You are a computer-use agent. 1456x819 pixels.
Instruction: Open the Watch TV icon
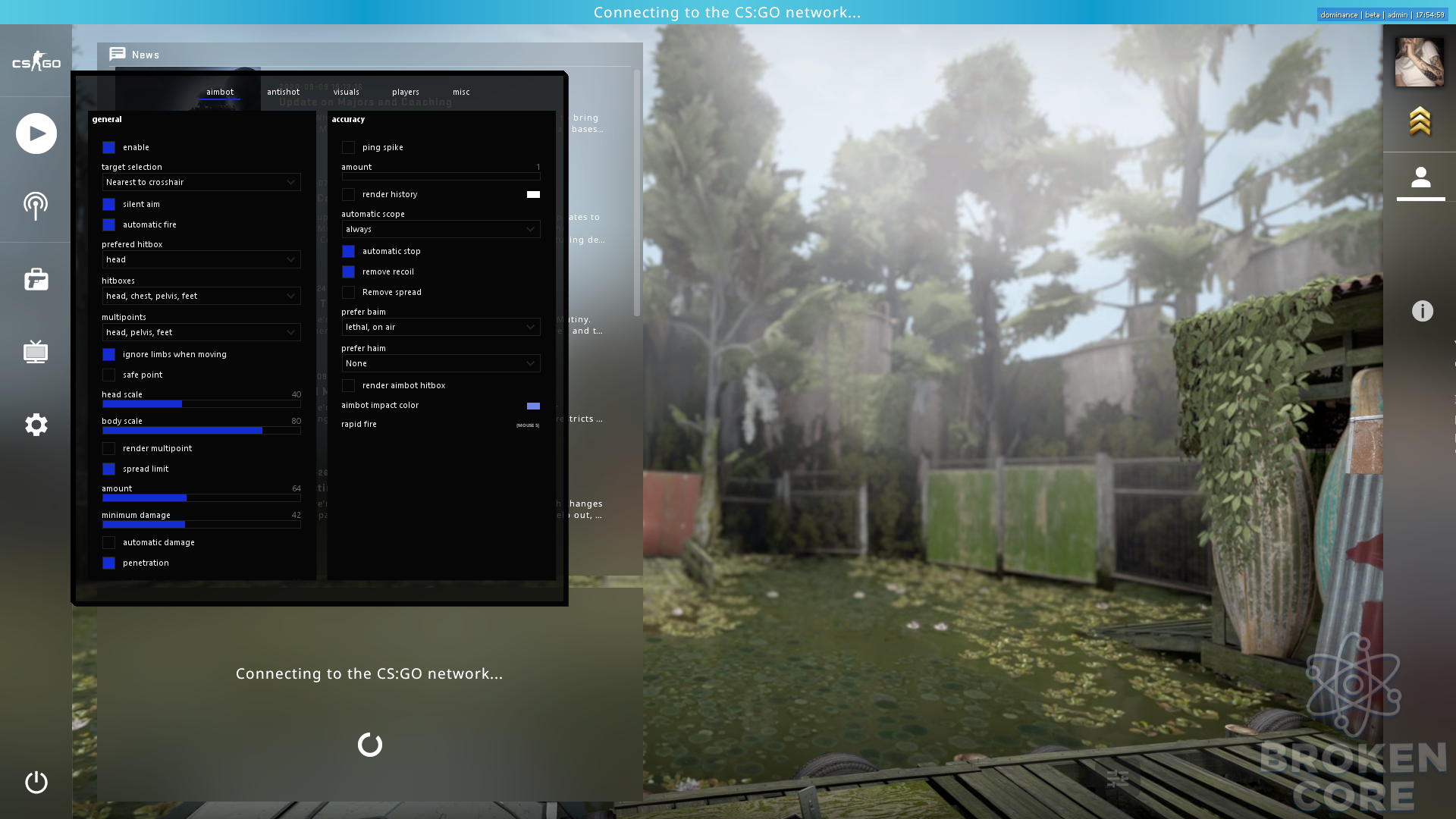click(36, 351)
